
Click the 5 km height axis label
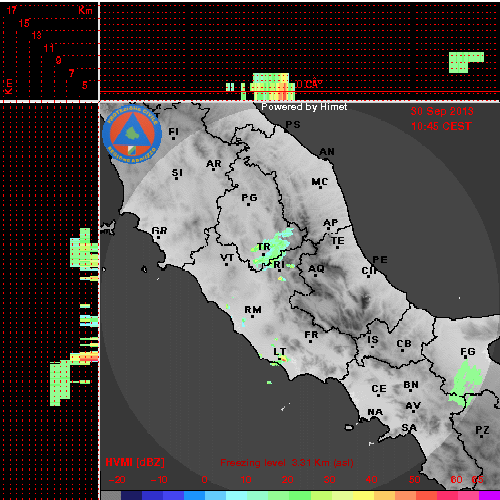click(x=85, y=85)
